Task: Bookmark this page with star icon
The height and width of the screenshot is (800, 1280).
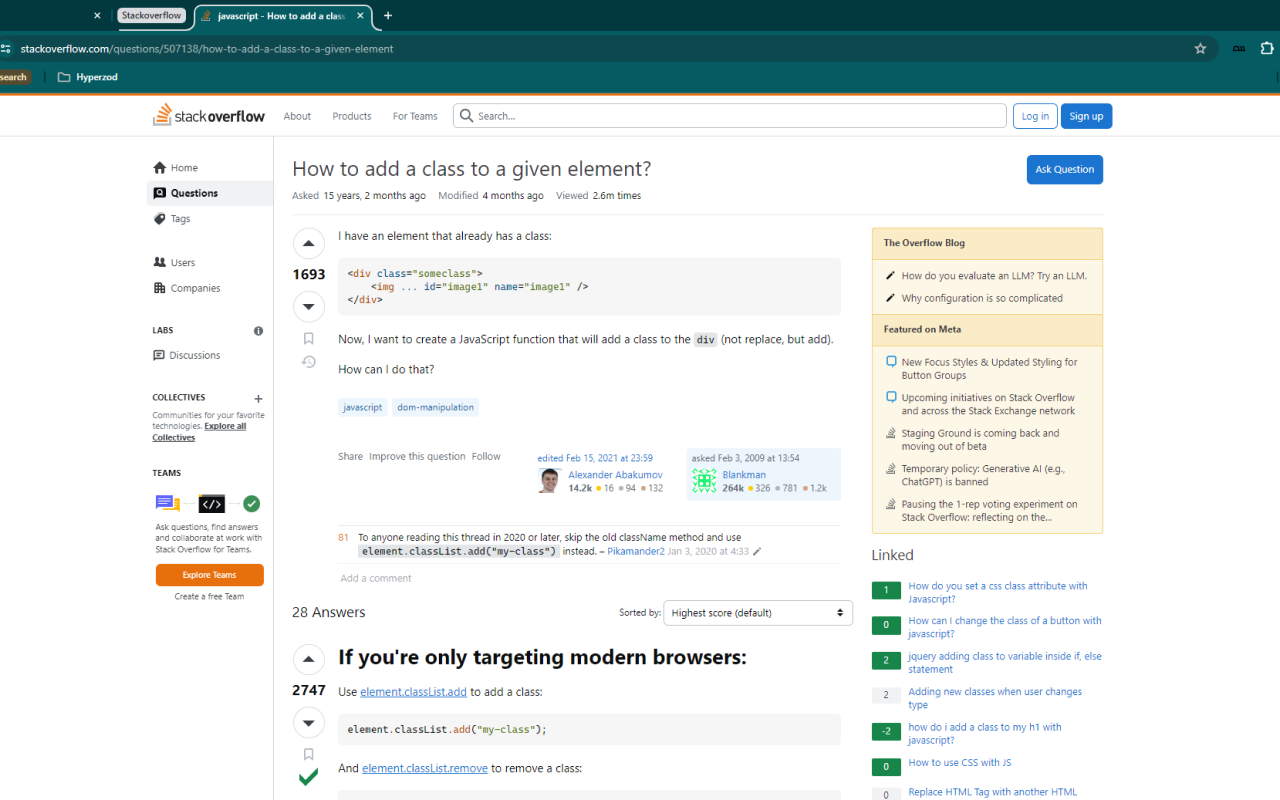Action: [1200, 48]
